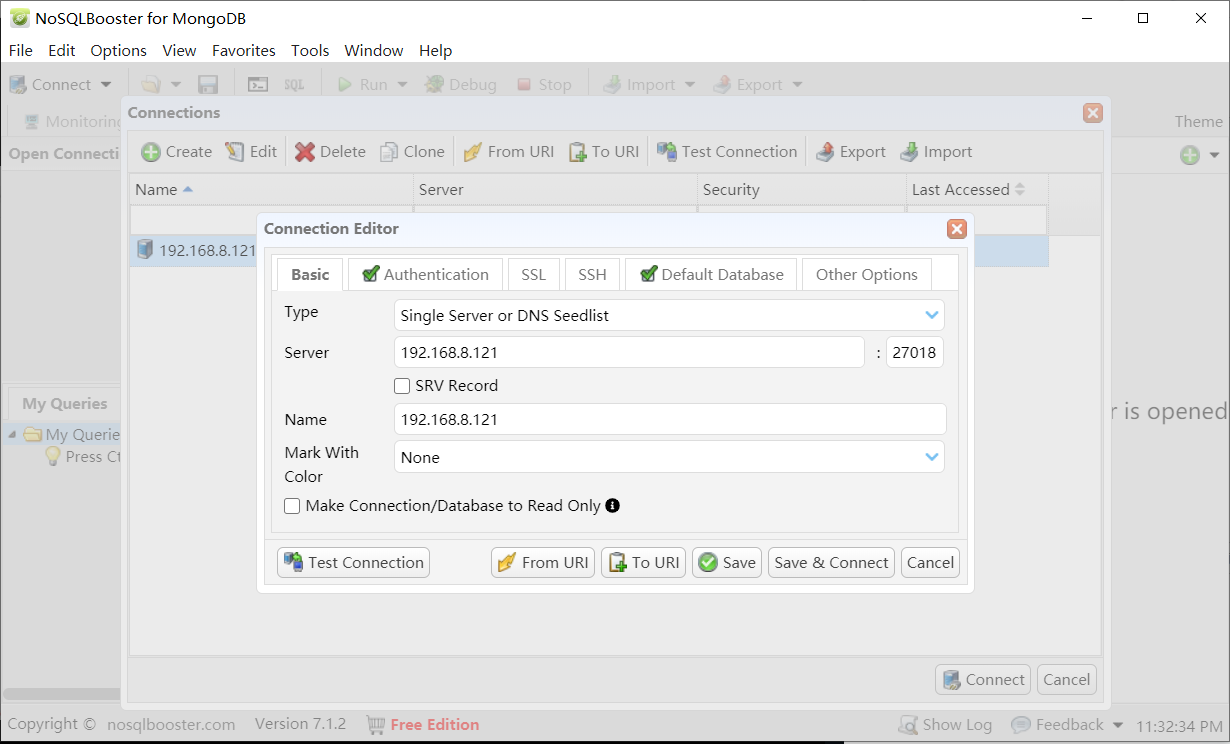Delete the selected connection in Connections
The image size is (1230, 744).
pos(330,152)
